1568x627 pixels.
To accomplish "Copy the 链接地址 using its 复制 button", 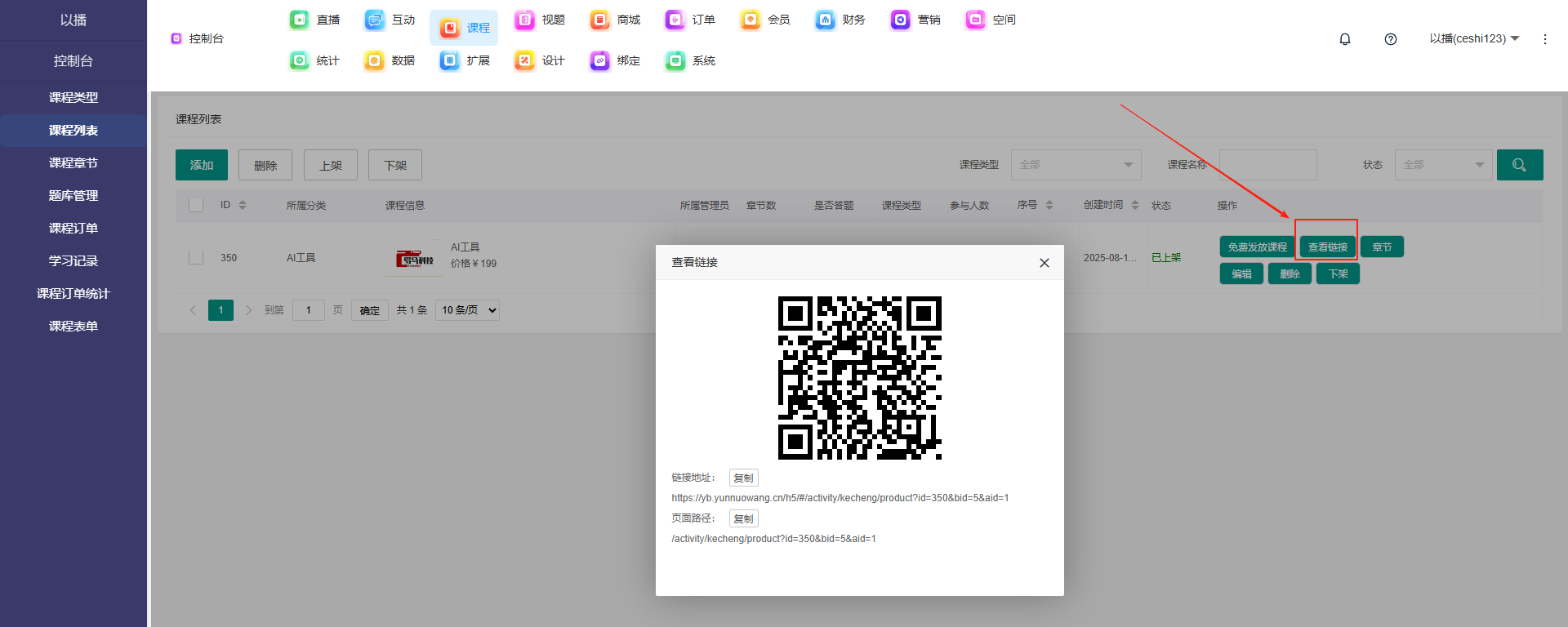I will pyautogui.click(x=743, y=478).
